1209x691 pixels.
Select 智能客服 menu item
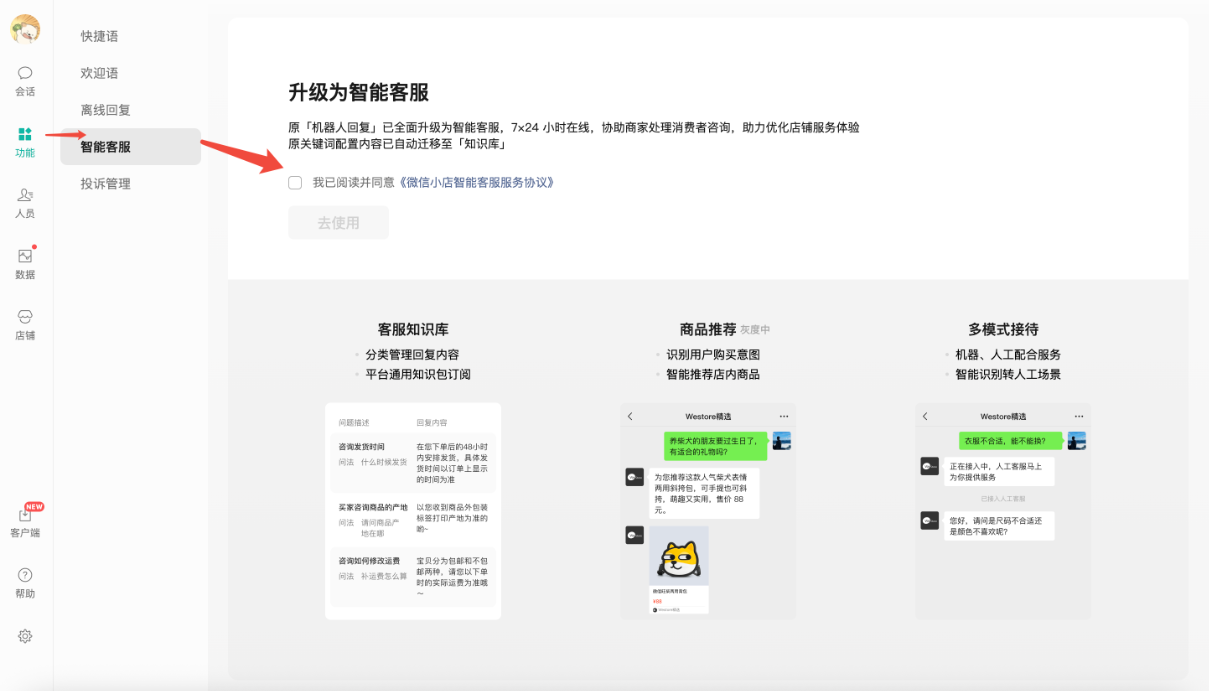[106, 147]
